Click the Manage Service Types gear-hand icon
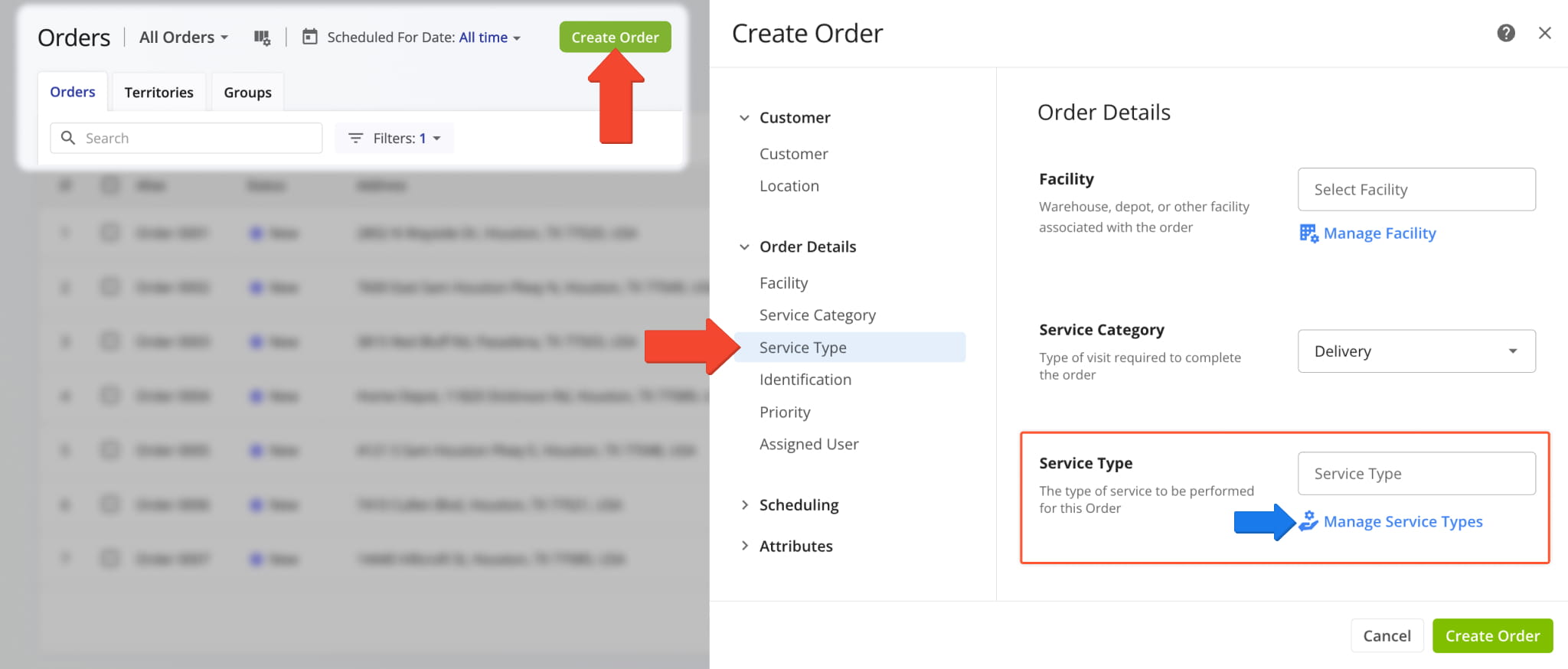Viewport: 1568px width, 669px height. [1308, 521]
